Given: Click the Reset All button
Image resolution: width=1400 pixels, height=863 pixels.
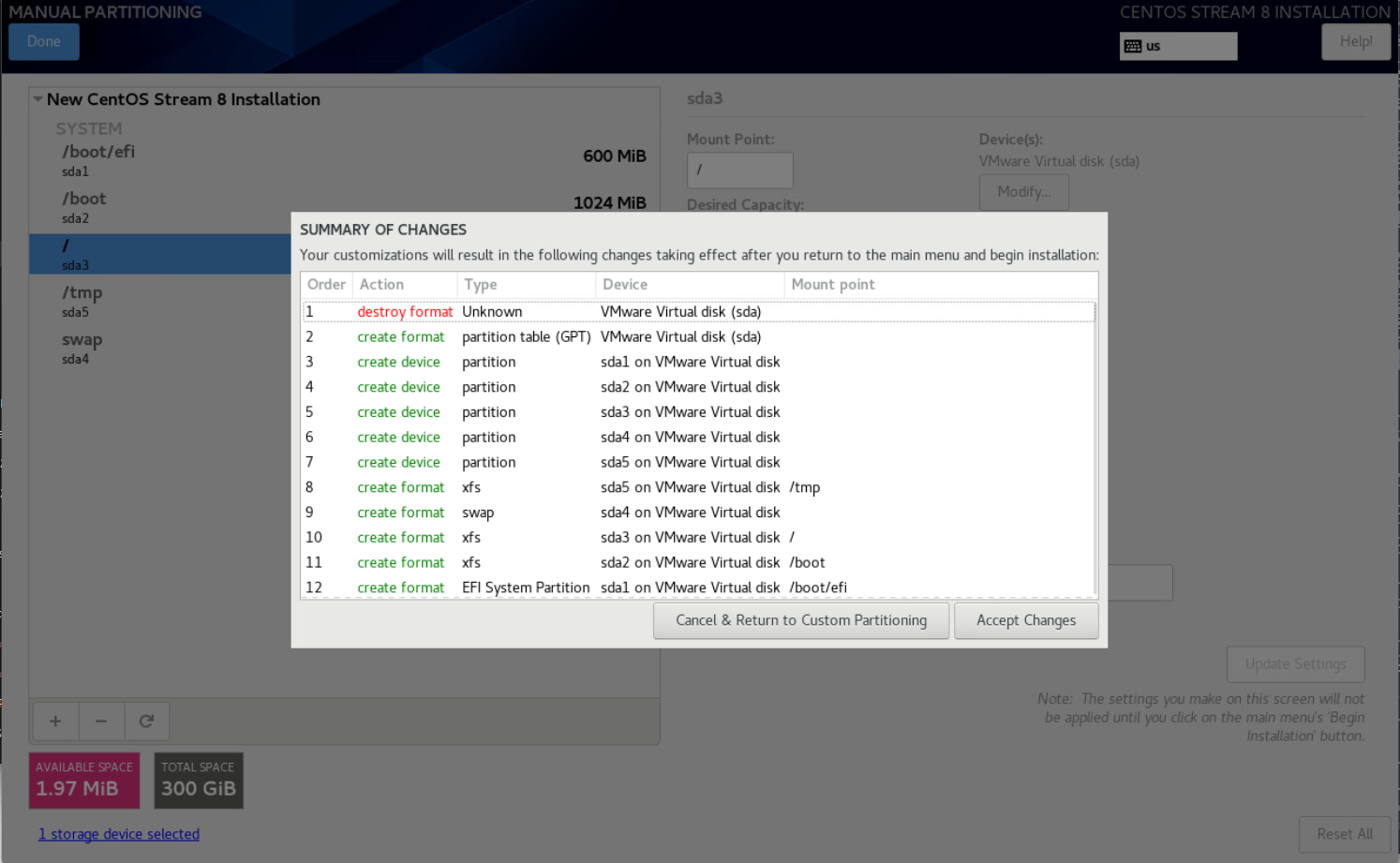Looking at the screenshot, I should coord(1345,834).
